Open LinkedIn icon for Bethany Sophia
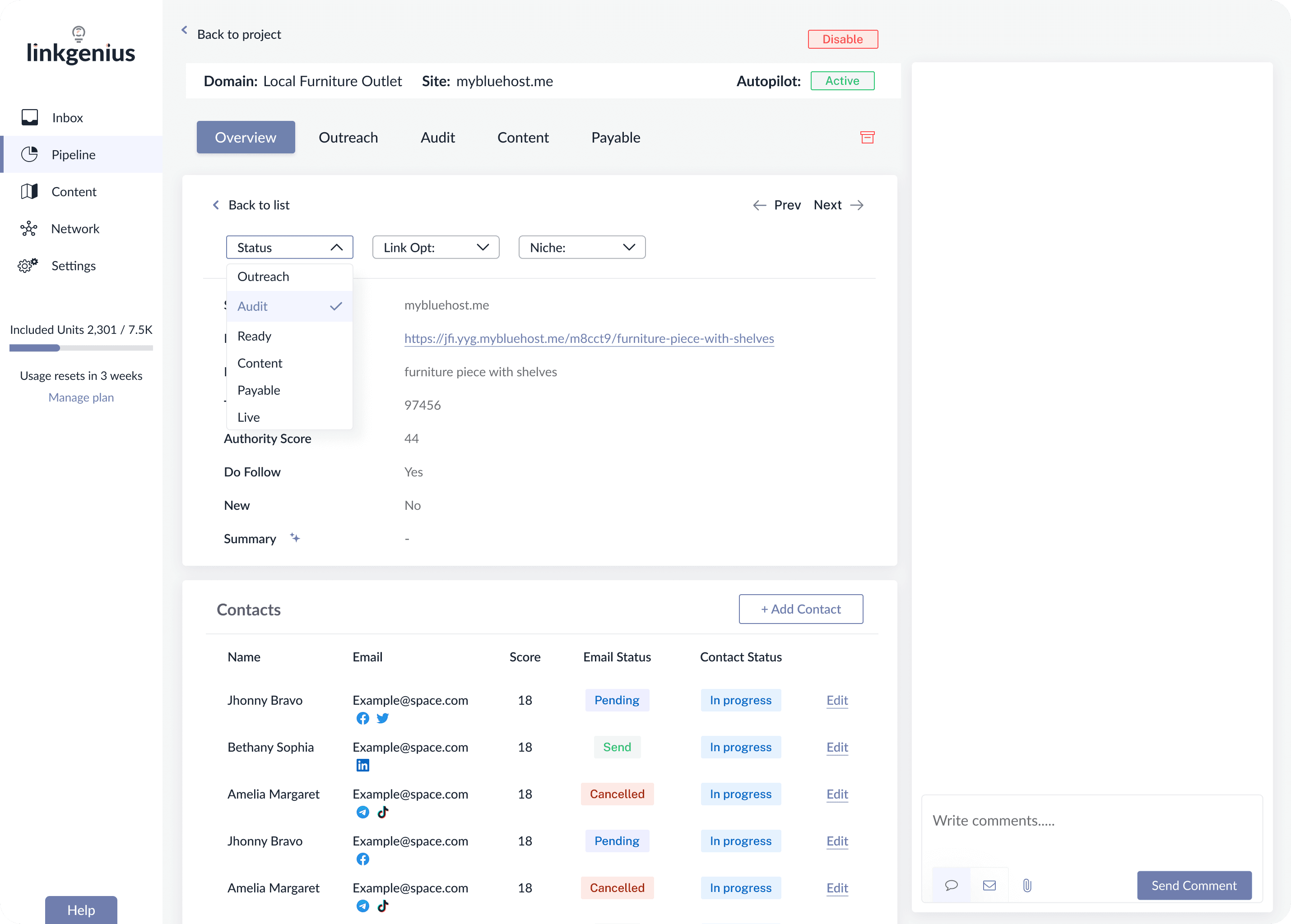Screen dimensions: 1291x924 click(362, 765)
